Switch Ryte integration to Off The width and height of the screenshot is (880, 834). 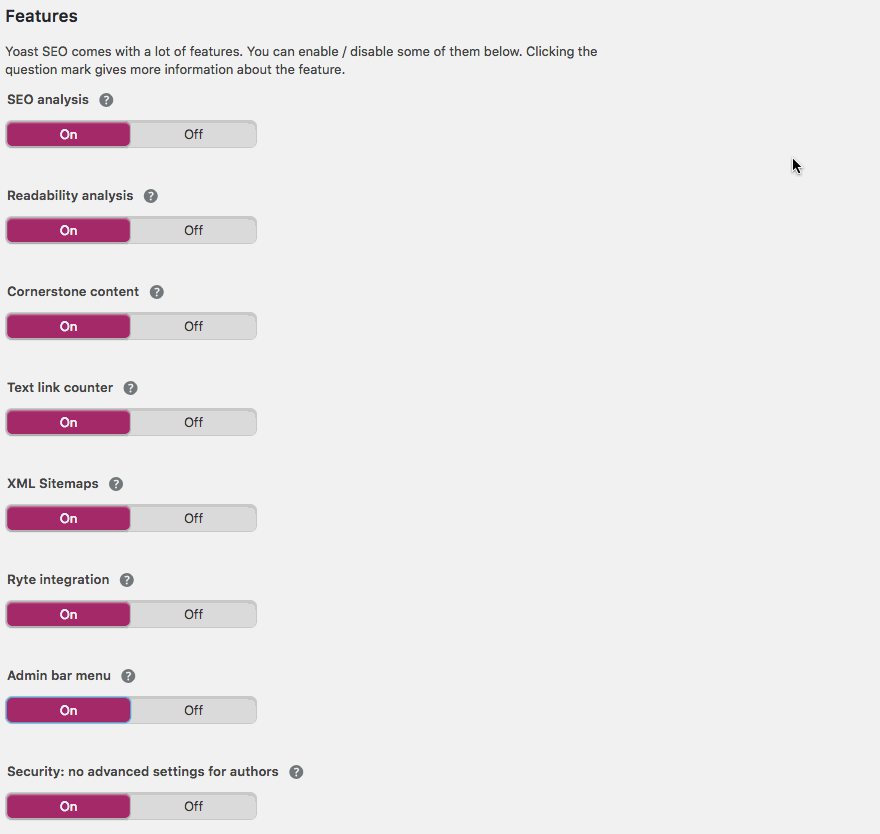point(193,614)
